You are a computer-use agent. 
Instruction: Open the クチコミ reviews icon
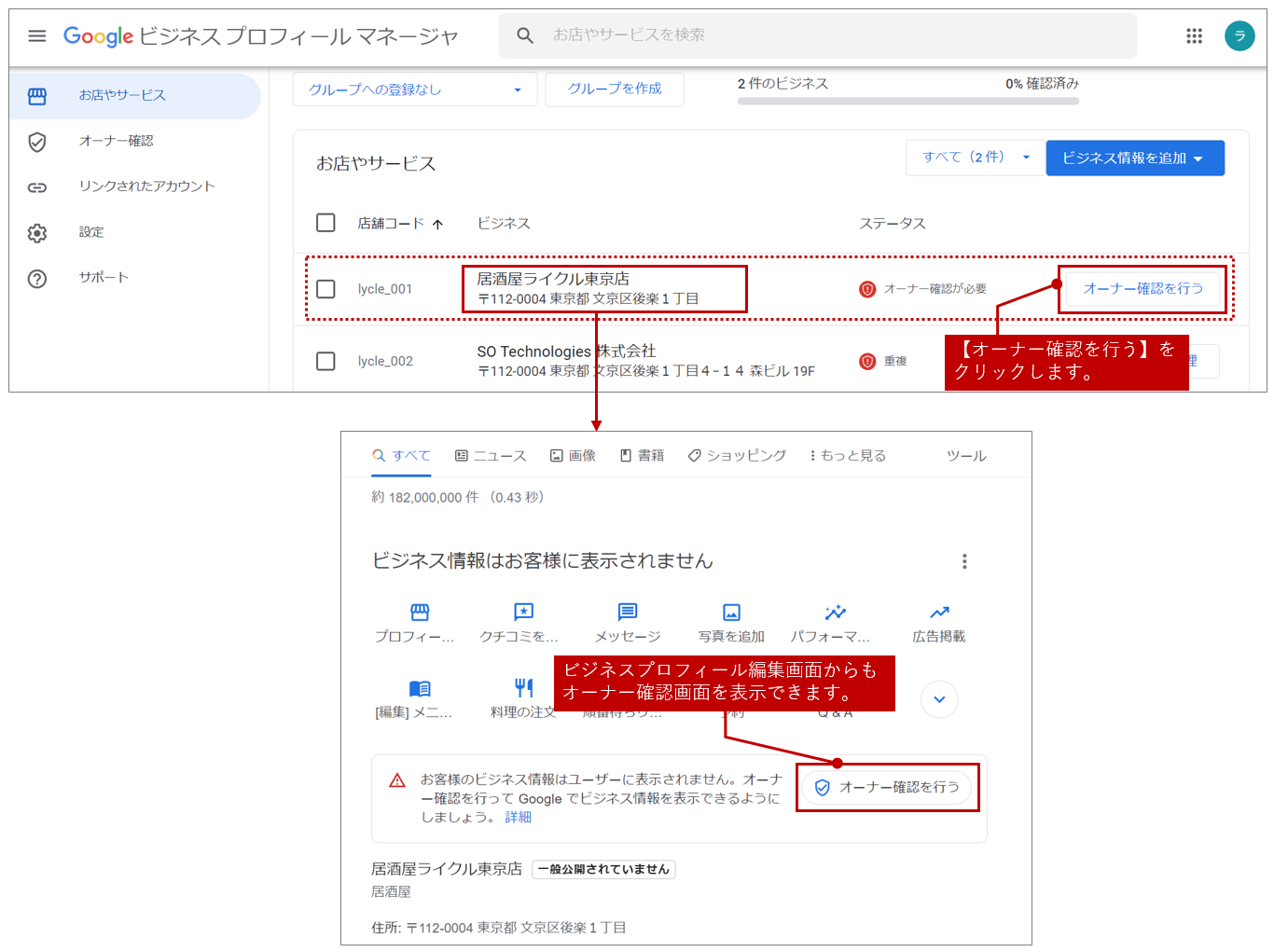[x=523, y=613]
